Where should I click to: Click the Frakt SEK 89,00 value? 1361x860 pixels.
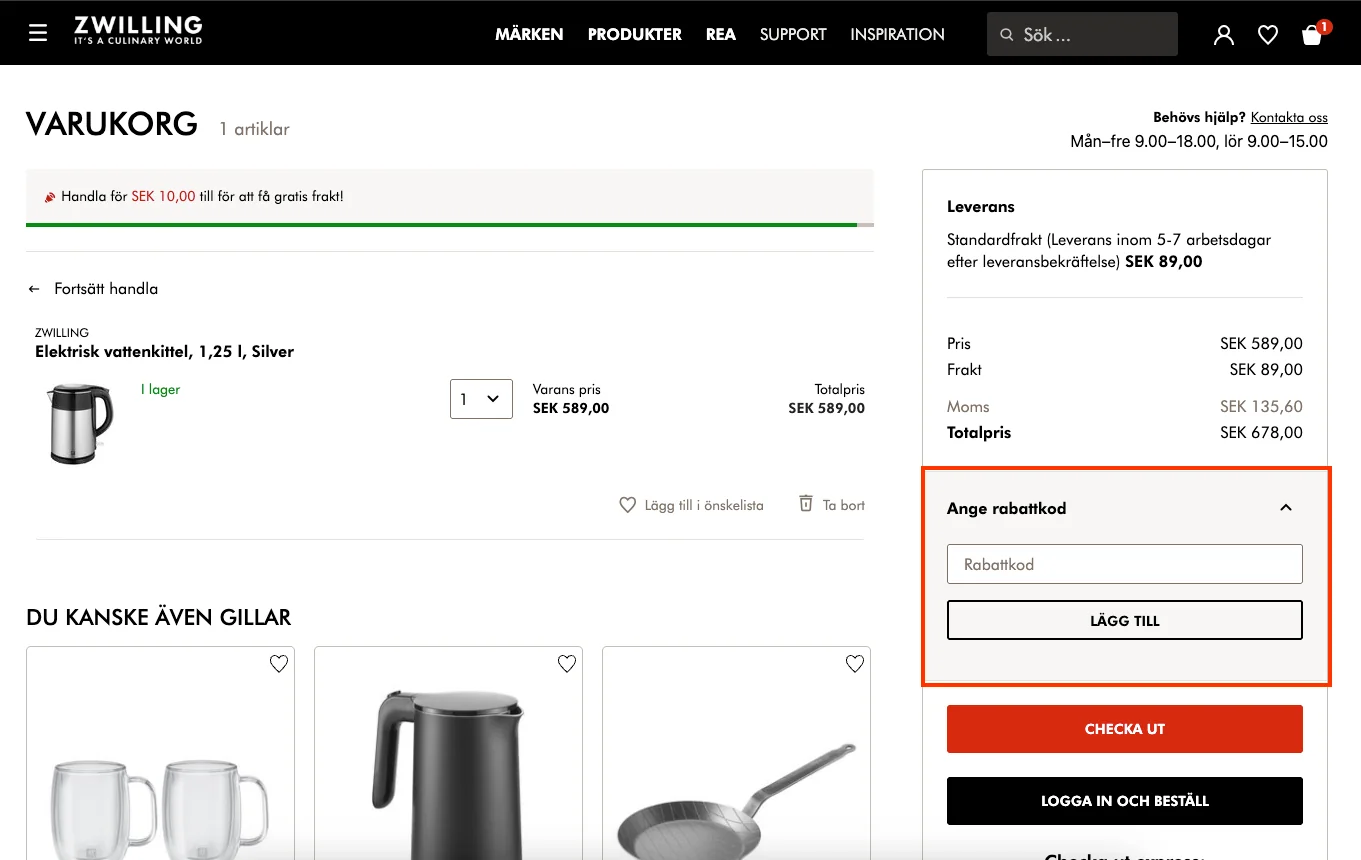point(1266,370)
